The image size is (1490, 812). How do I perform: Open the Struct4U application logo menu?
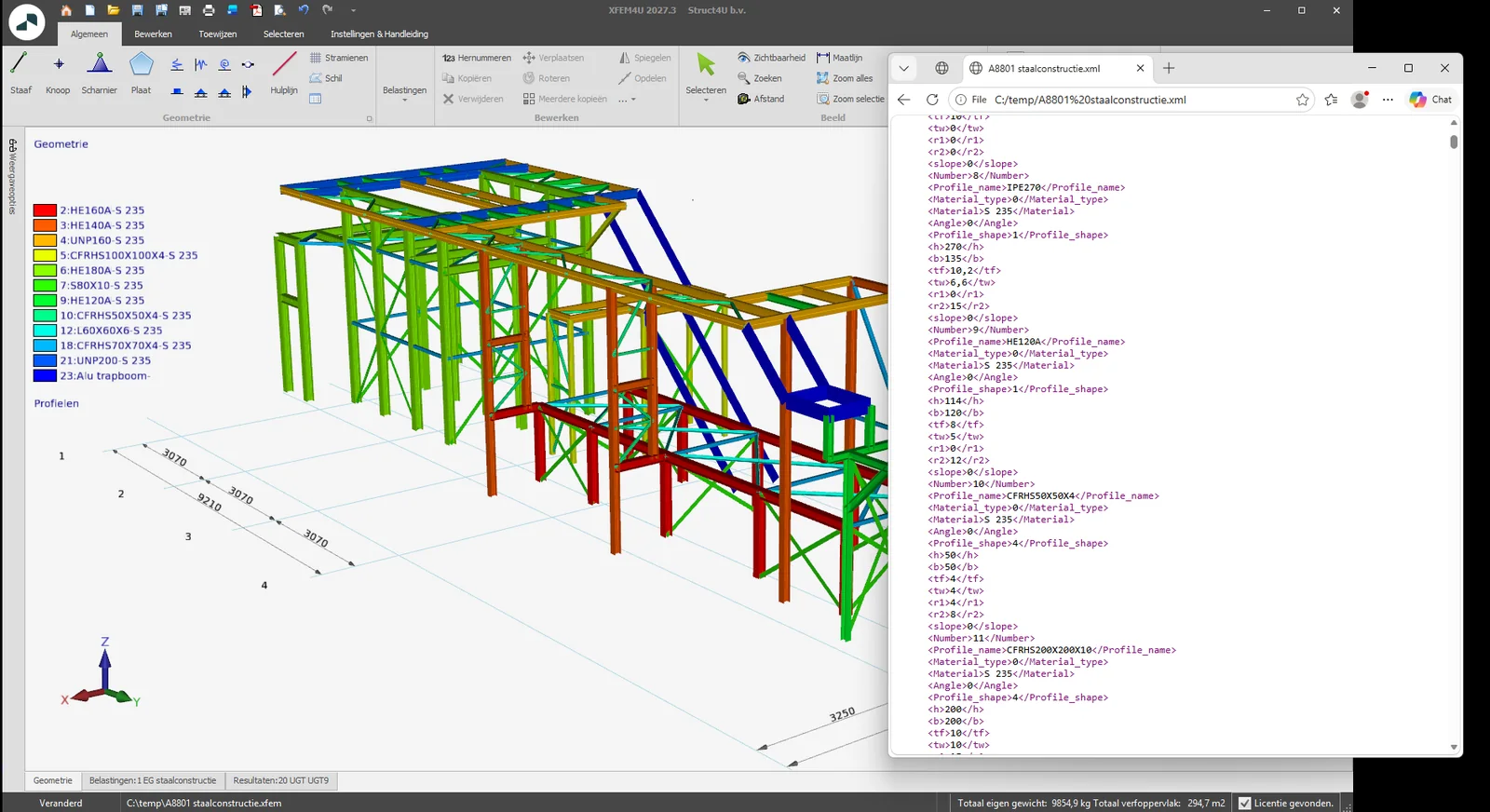click(x=26, y=22)
